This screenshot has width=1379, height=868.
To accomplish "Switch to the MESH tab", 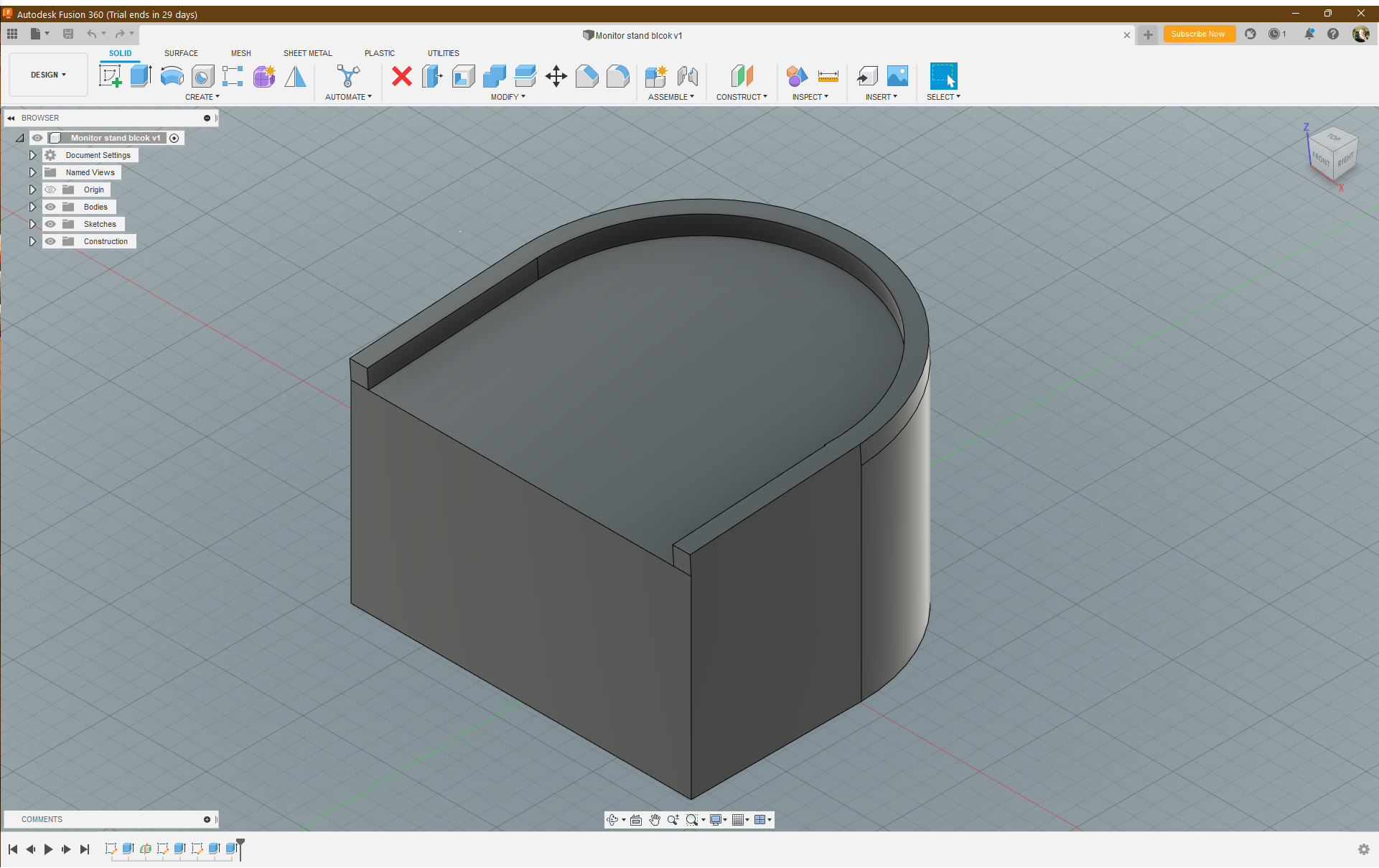I will pos(241,53).
